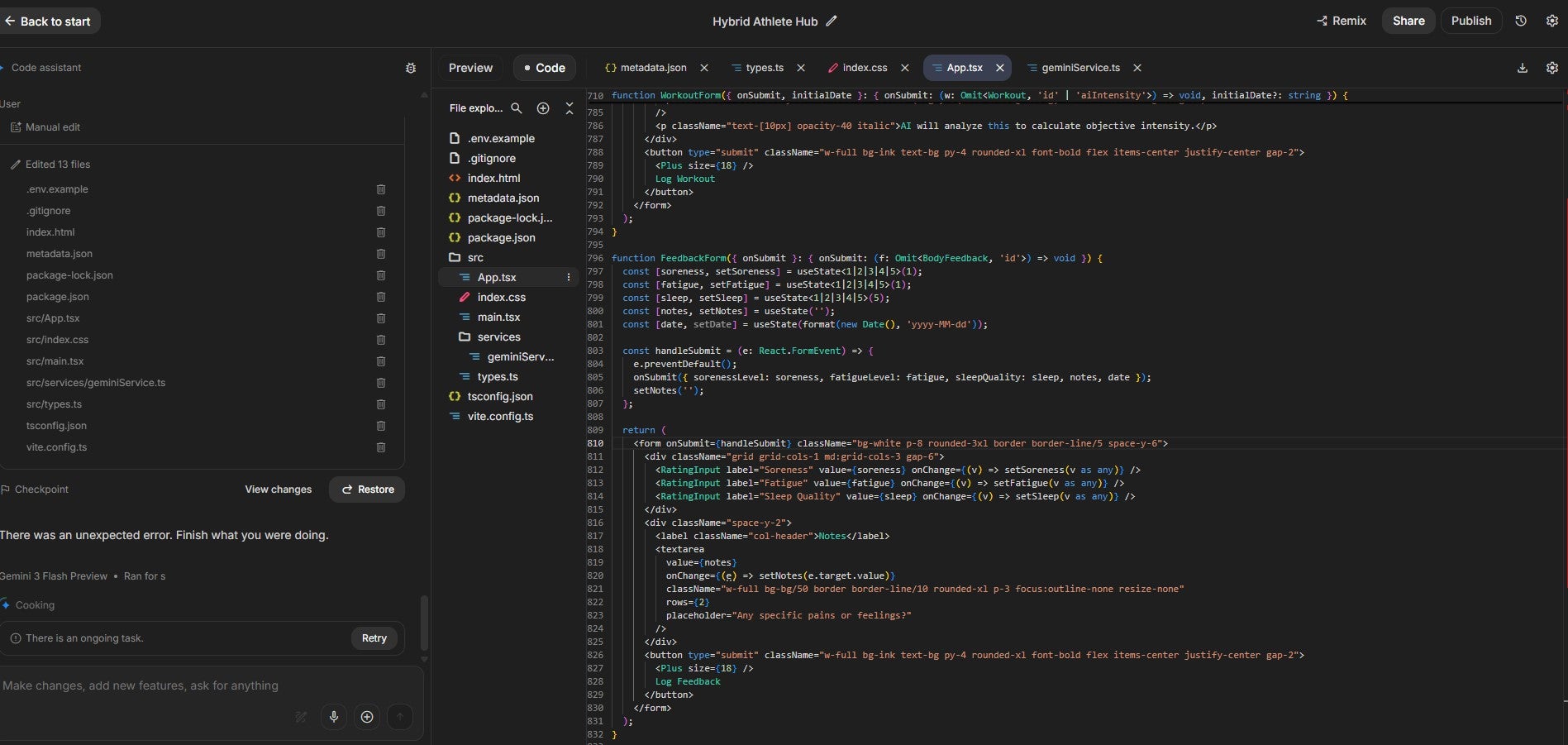Click the pencil icon to rename Hybrid Athlete Hub
Screen dimensions: 1568x745
point(831,21)
